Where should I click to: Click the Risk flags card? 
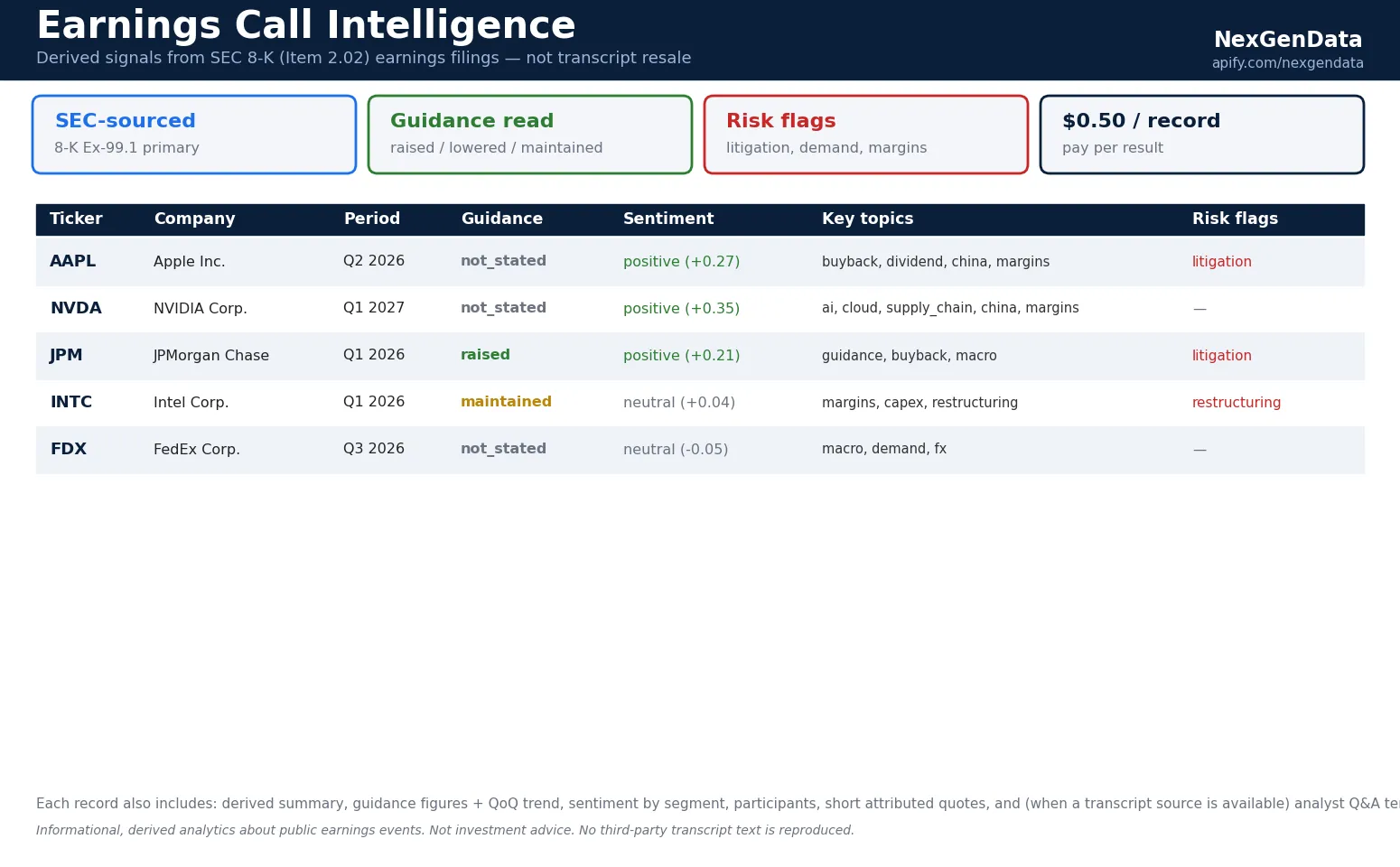(x=866, y=135)
